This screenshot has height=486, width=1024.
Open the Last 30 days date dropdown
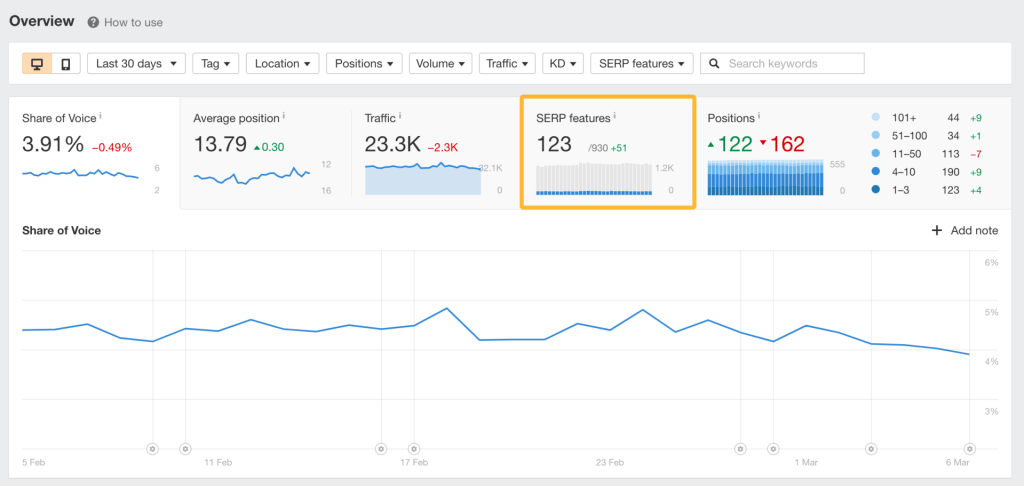pos(139,64)
